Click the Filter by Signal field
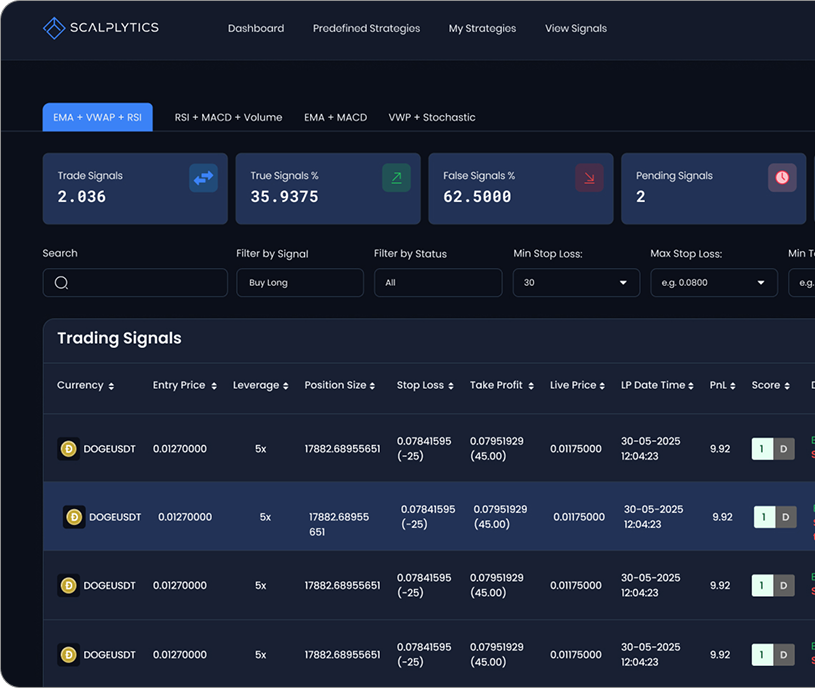This screenshot has height=688, width=815. 299,283
